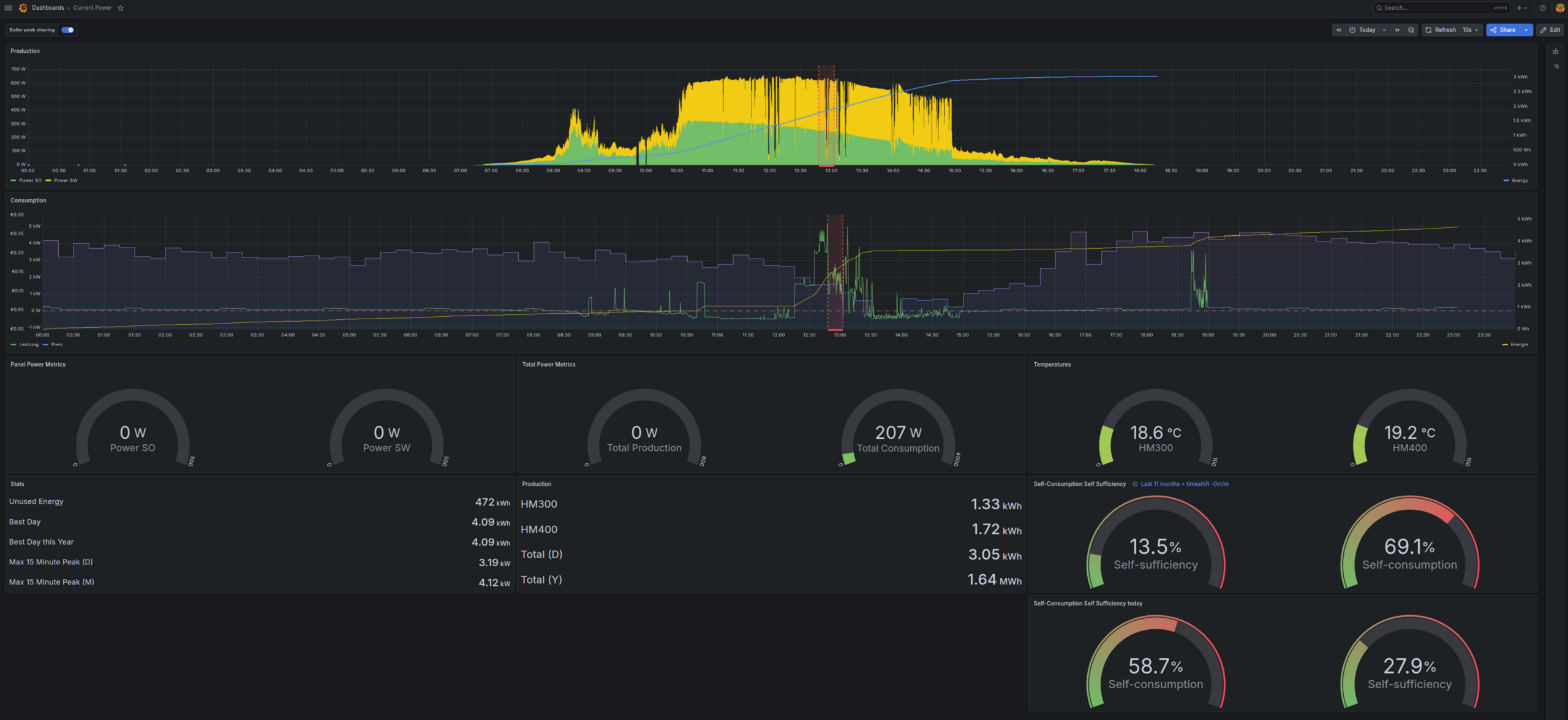The height and width of the screenshot is (720, 1568).
Task: Click the blue Share button
Action: point(1503,30)
